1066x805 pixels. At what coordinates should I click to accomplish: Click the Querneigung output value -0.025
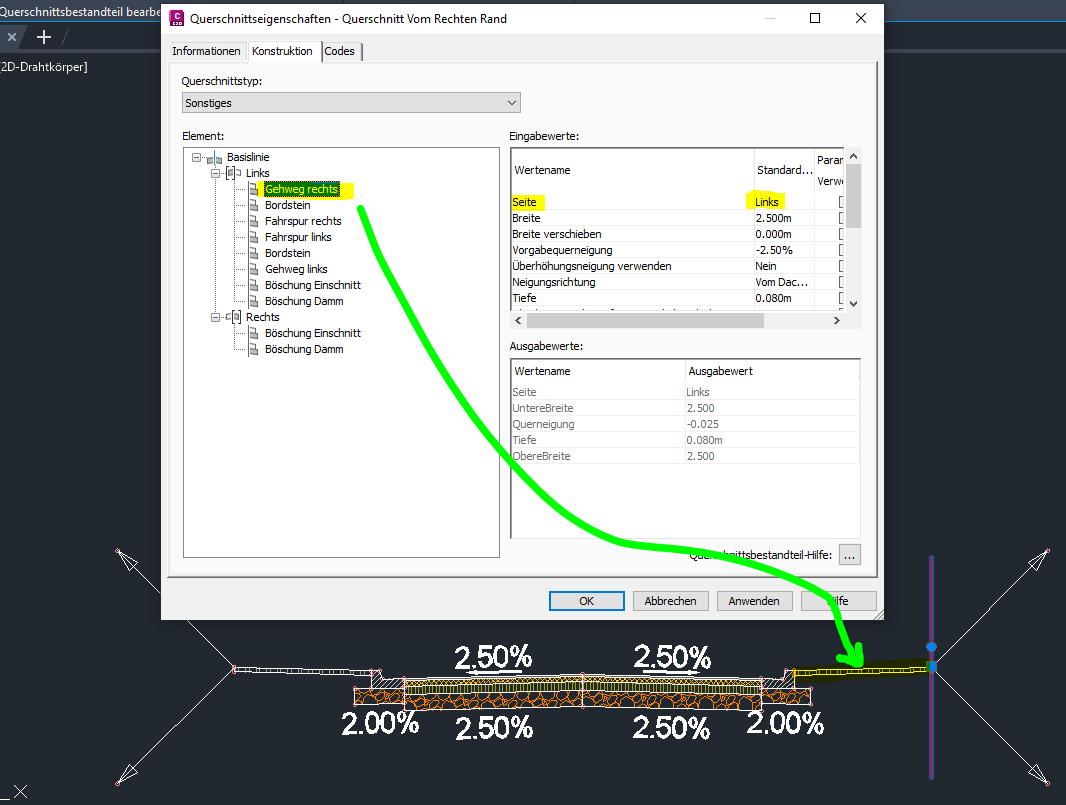click(x=702, y=424)
